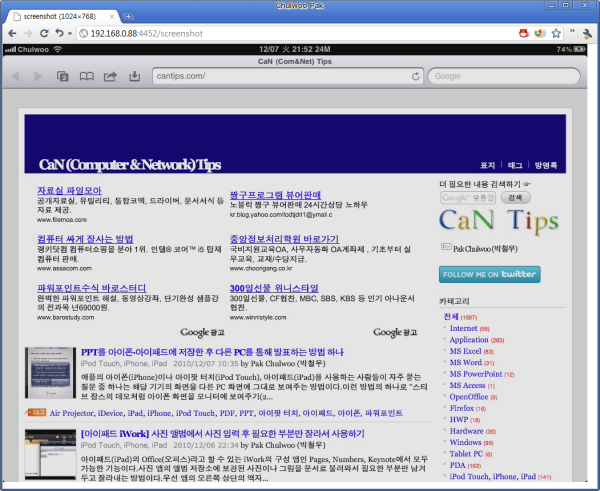Image resolution: width=600 pixels, height=491 pixels.
Task: Reload the page with Chrome refresh icon
Action: [44, 34]
